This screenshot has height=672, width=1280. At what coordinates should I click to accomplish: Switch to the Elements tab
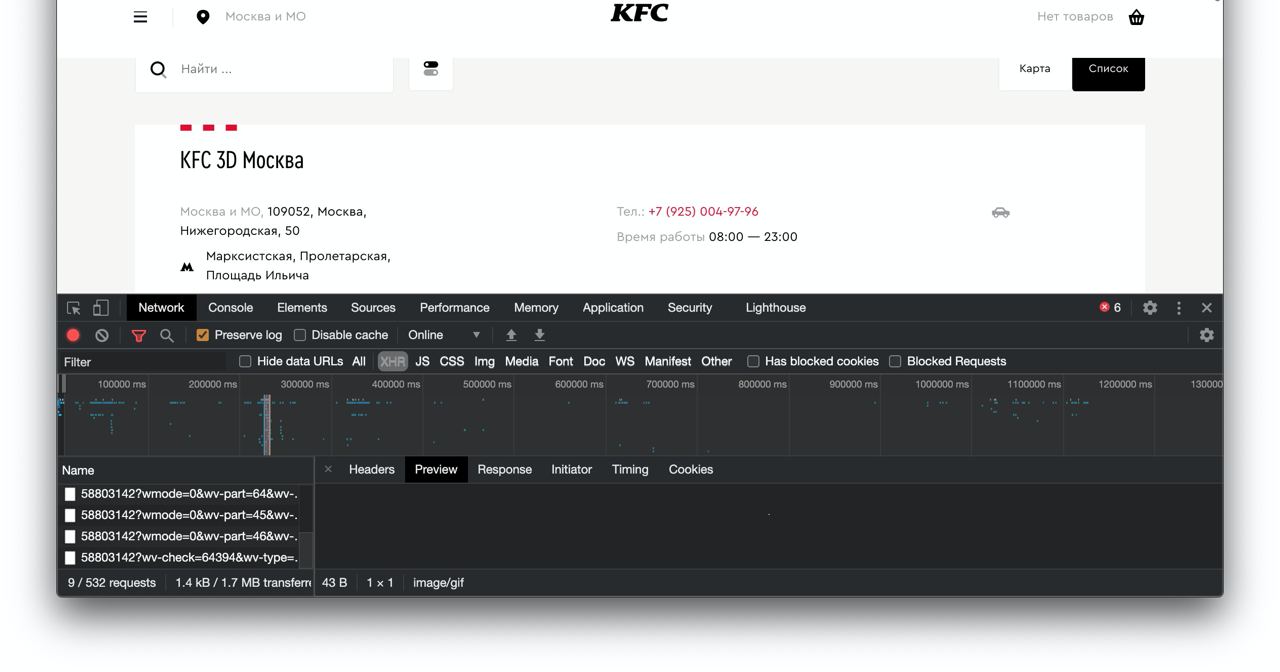pos(302,308)
